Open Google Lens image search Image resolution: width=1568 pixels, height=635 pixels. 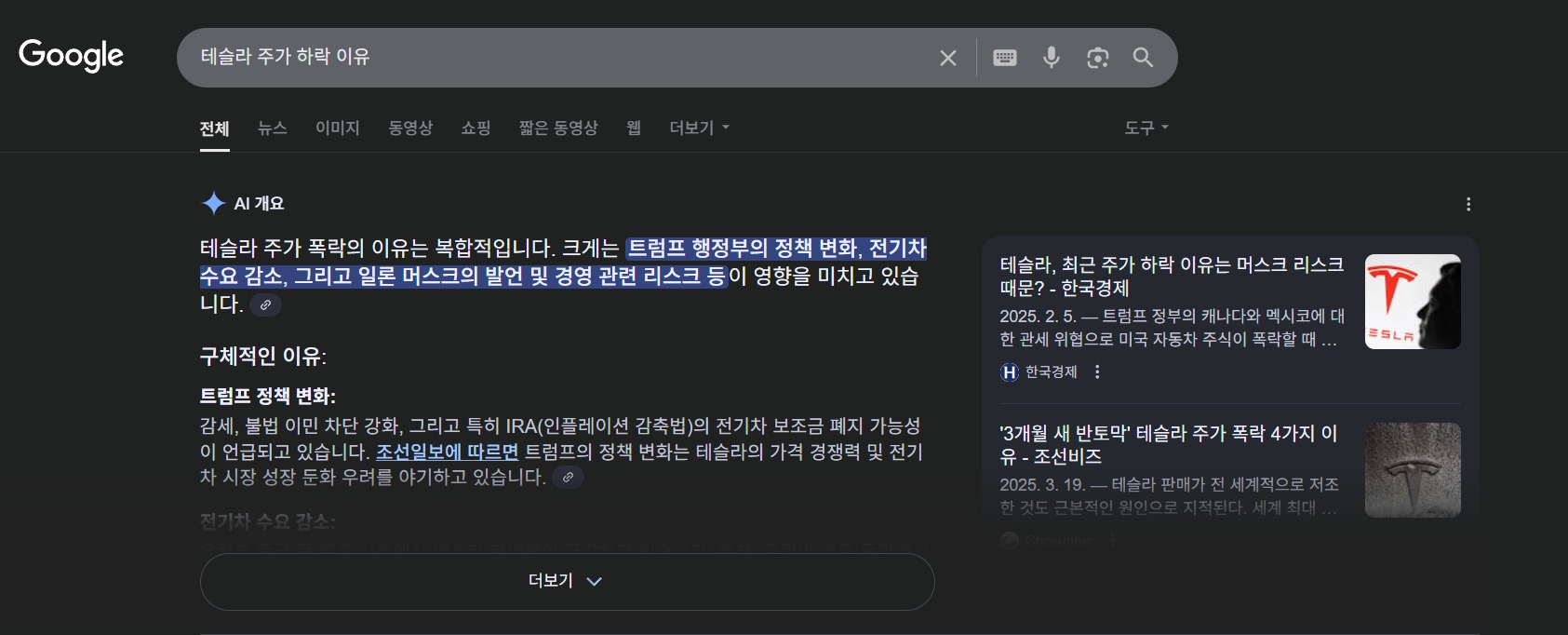click(1097, 58)
